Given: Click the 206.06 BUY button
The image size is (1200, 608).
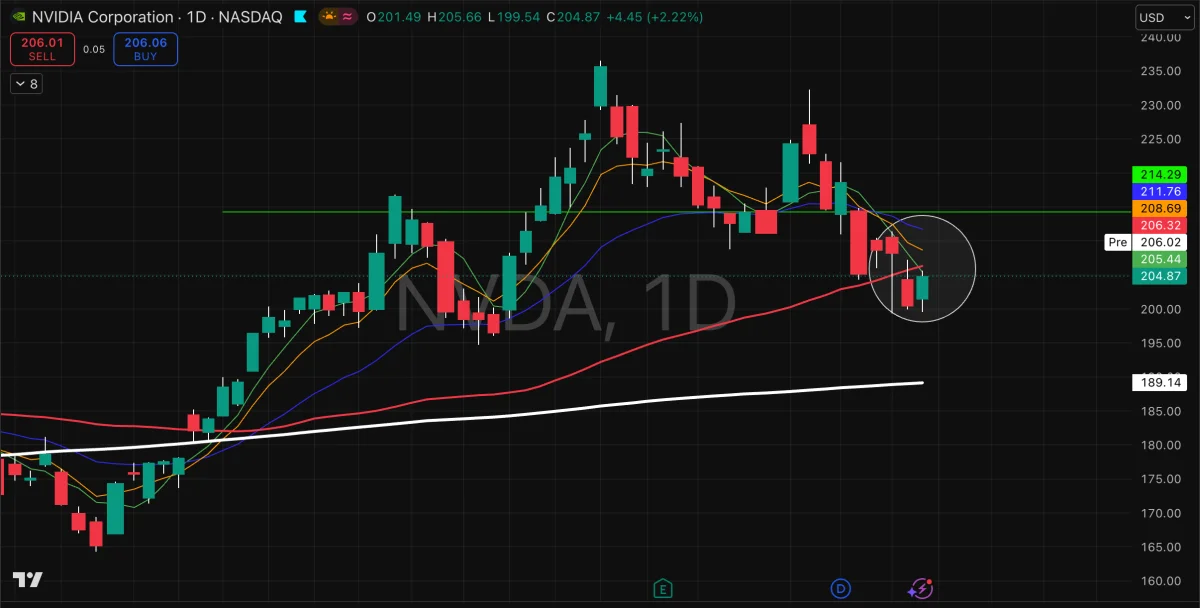Looking at the screenshot, I should pos(146,49).
